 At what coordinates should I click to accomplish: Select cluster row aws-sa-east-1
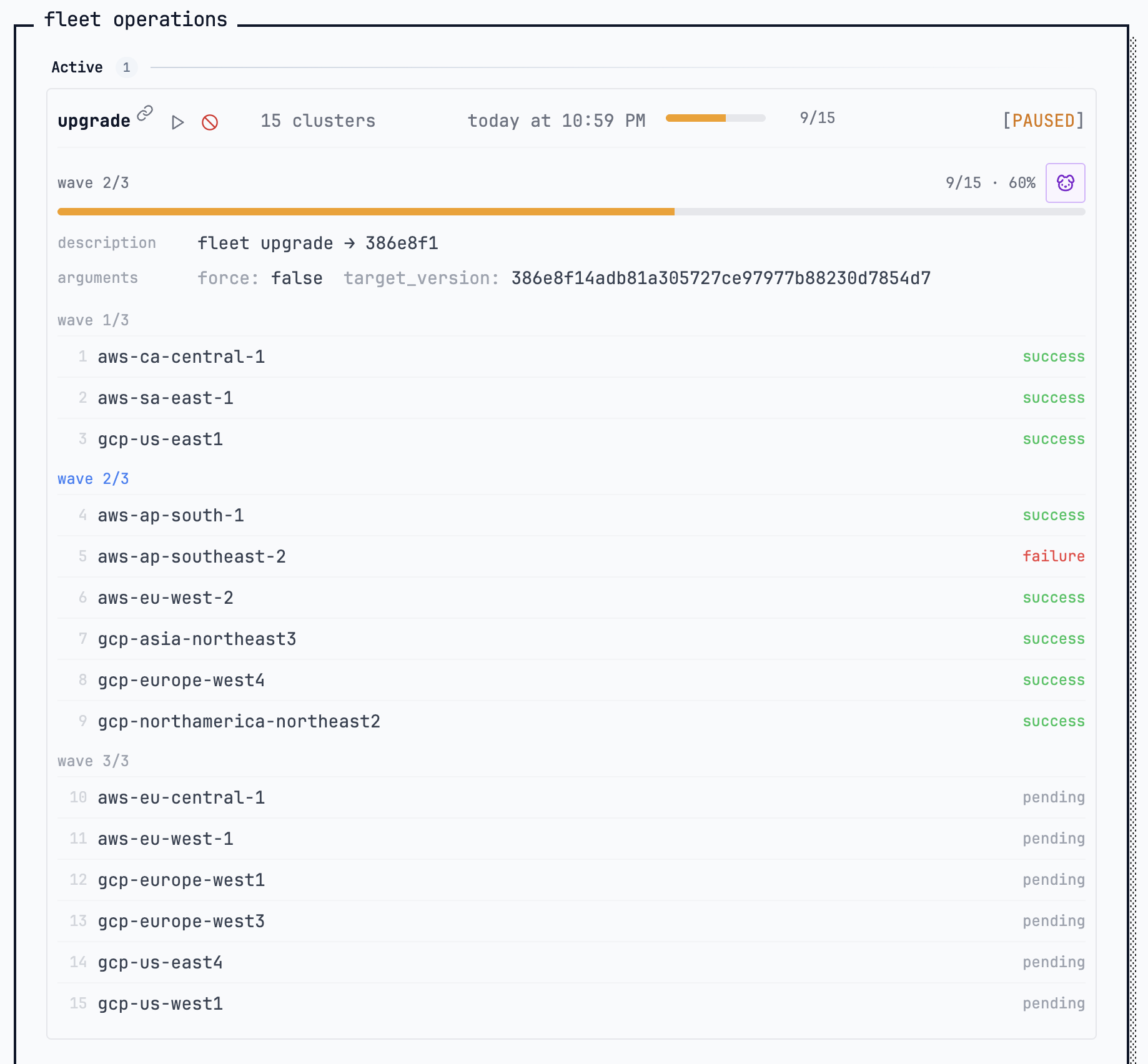pos(572,398)
